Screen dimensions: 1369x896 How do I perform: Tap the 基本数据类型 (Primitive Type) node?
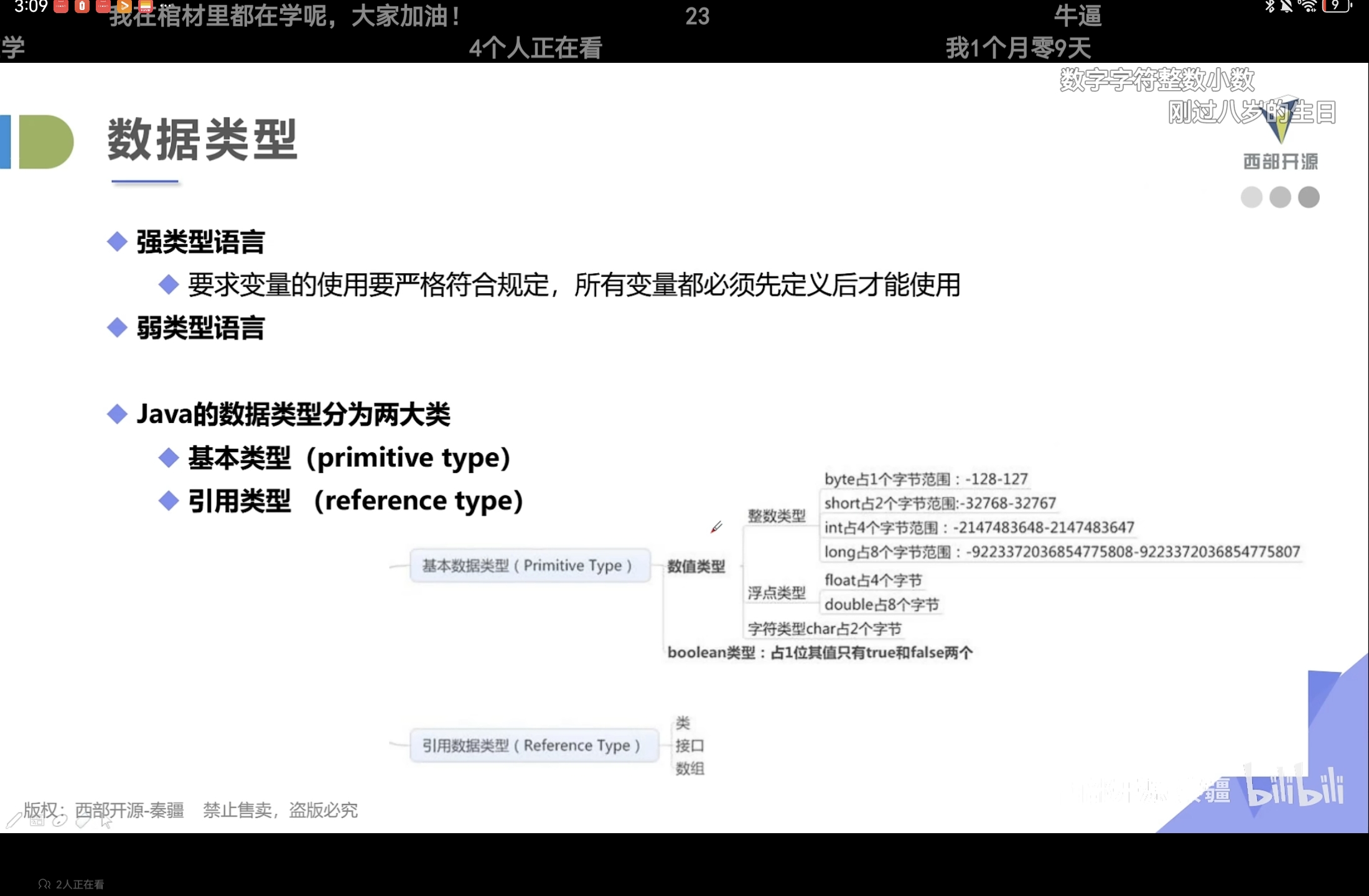(x=530, y=566)
